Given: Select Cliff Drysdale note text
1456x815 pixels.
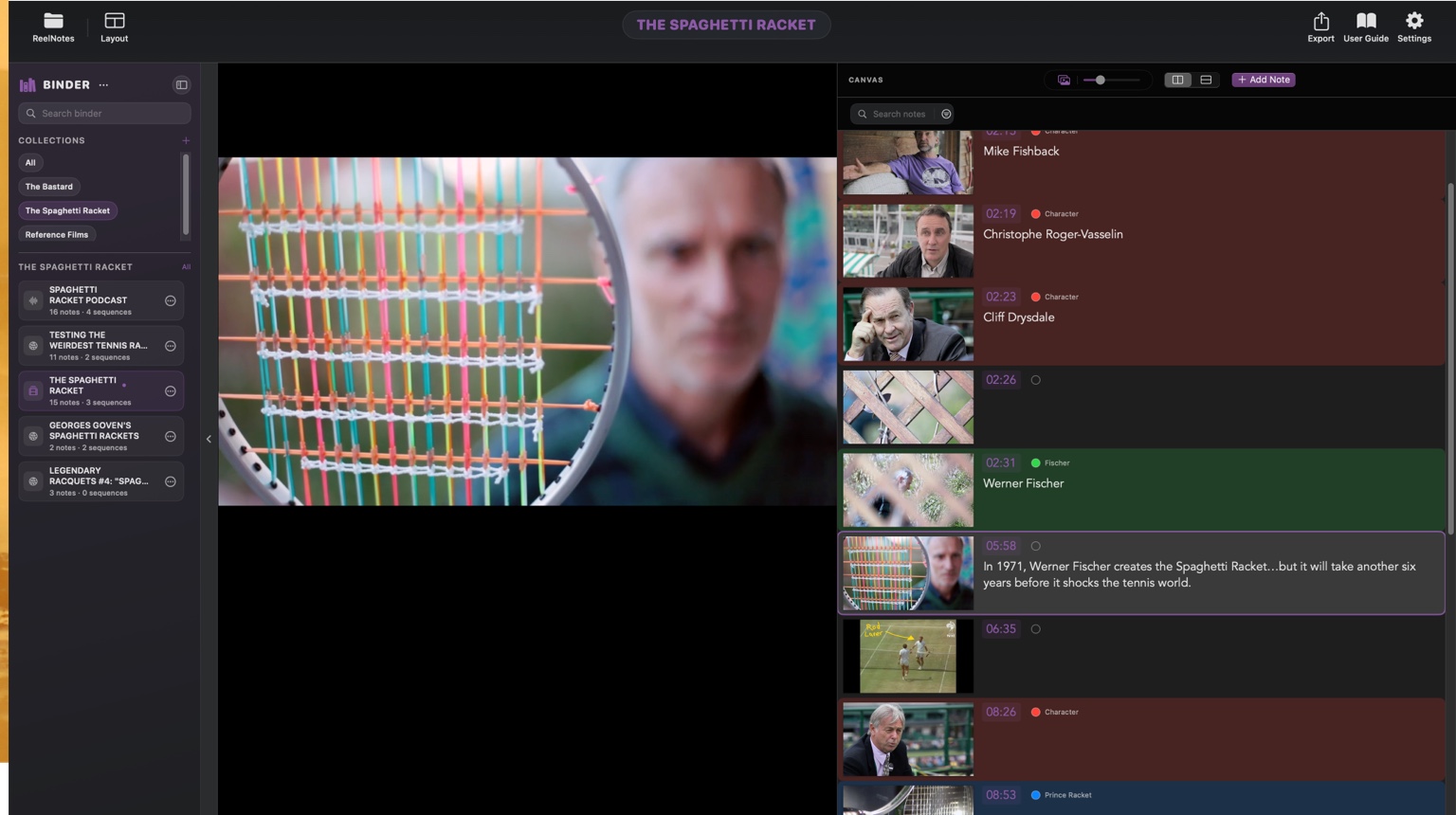Looking at the screenshot, I should coord(1019,317).
